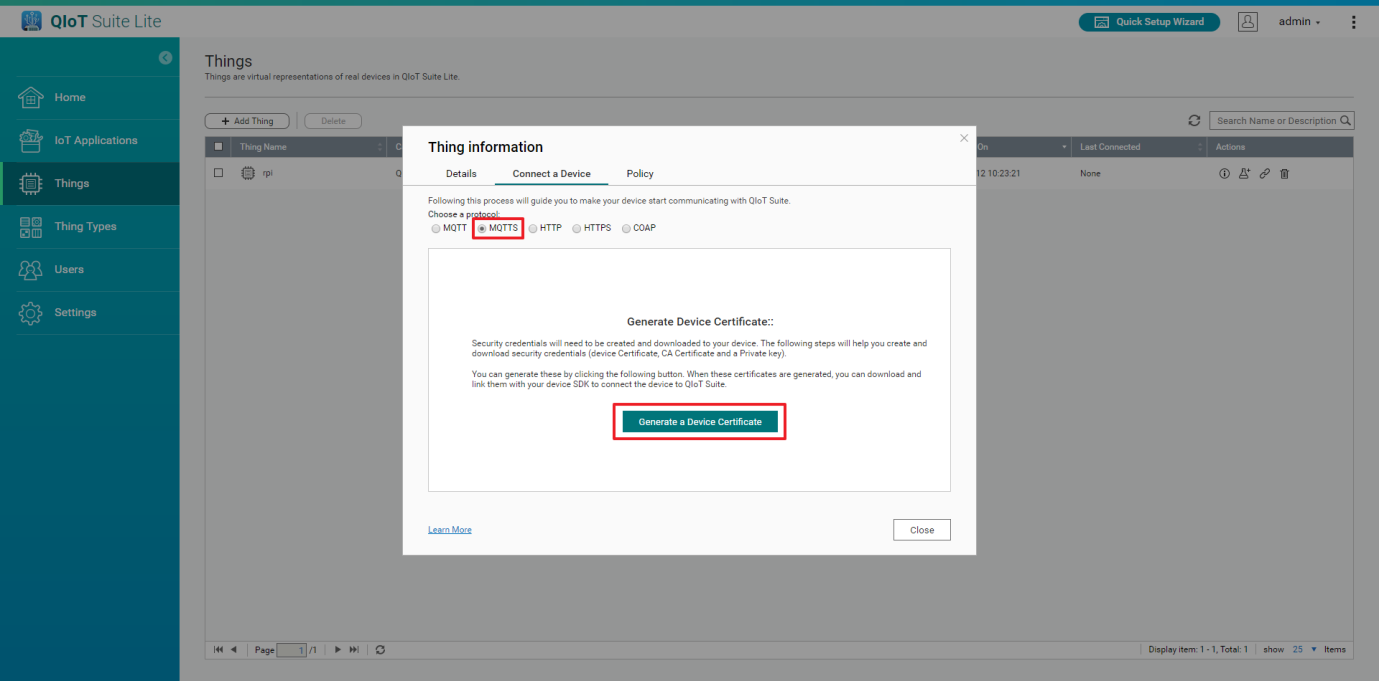Open the Learn More link
Viewport: 1379px width, 681px height.
click(x=450, y=530)
